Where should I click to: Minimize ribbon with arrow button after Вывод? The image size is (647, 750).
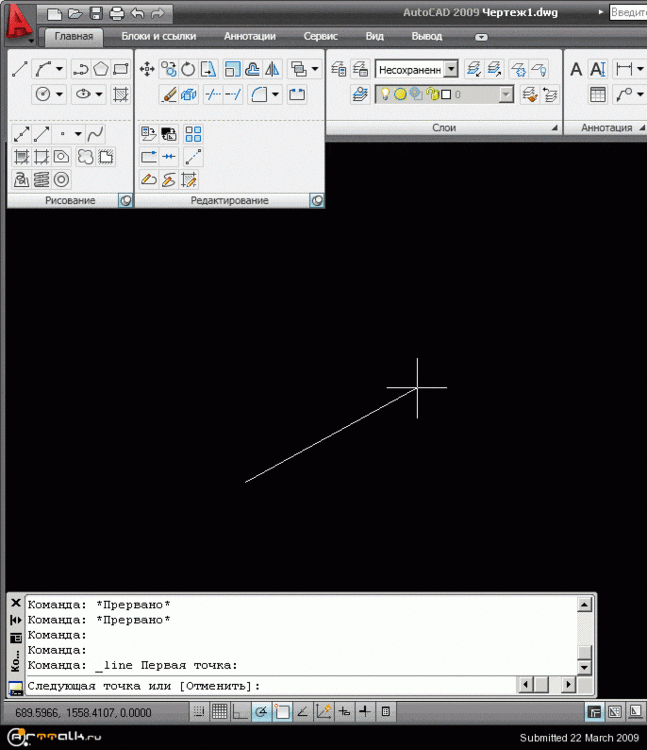click(x=481, y=37)
